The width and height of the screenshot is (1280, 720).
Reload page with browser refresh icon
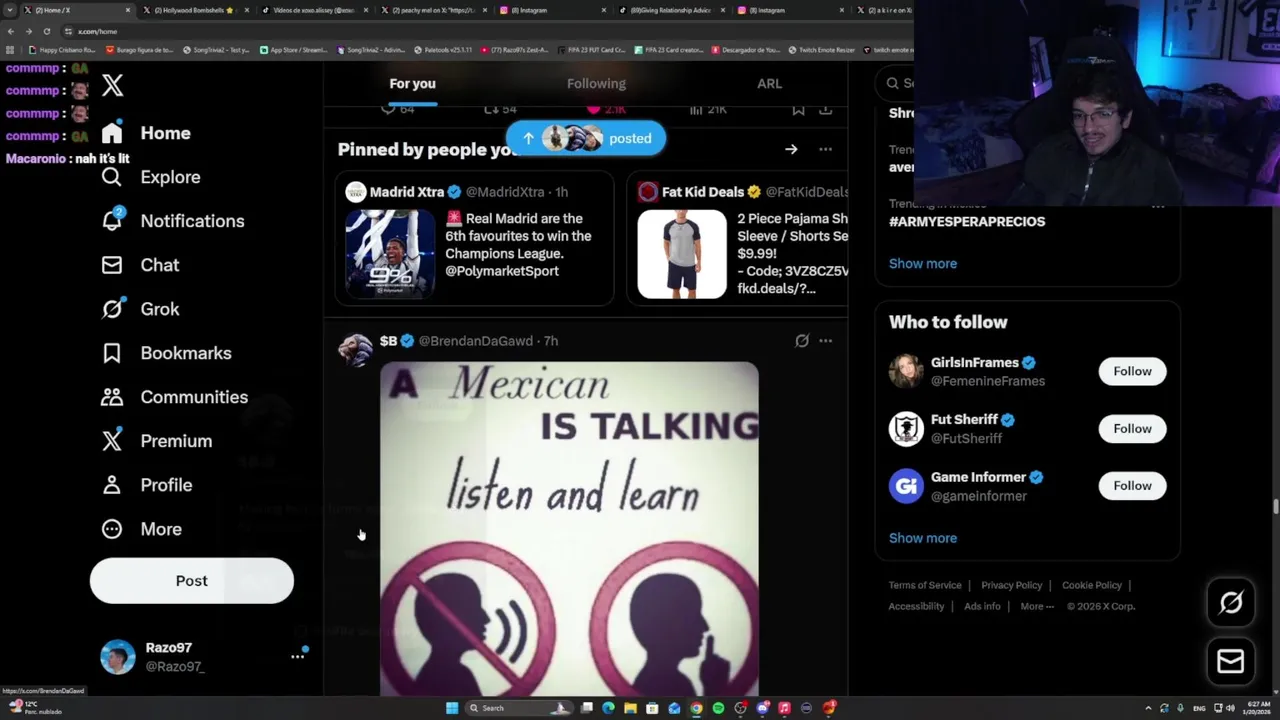46,31
